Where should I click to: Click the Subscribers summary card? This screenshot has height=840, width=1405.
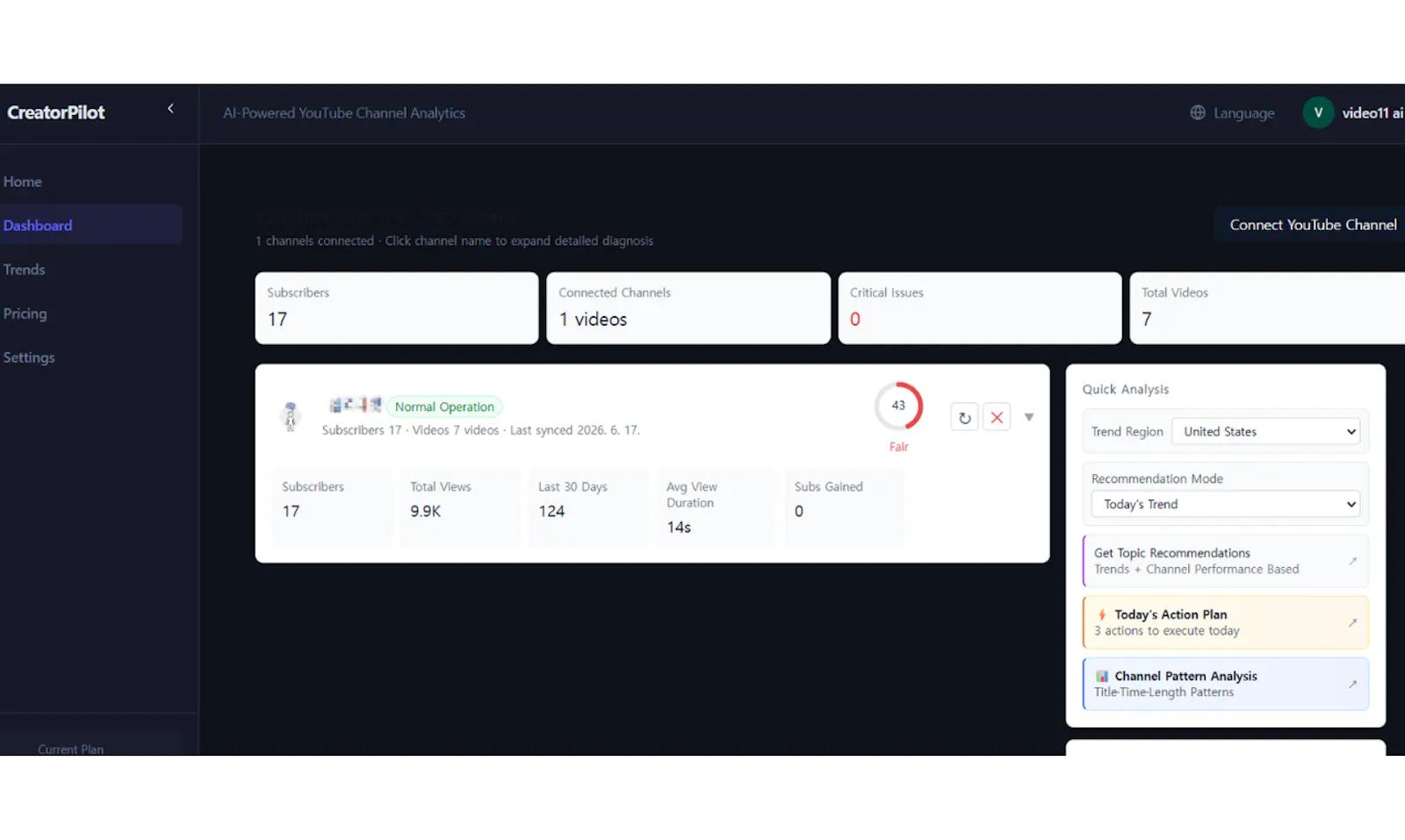(397, 308)
